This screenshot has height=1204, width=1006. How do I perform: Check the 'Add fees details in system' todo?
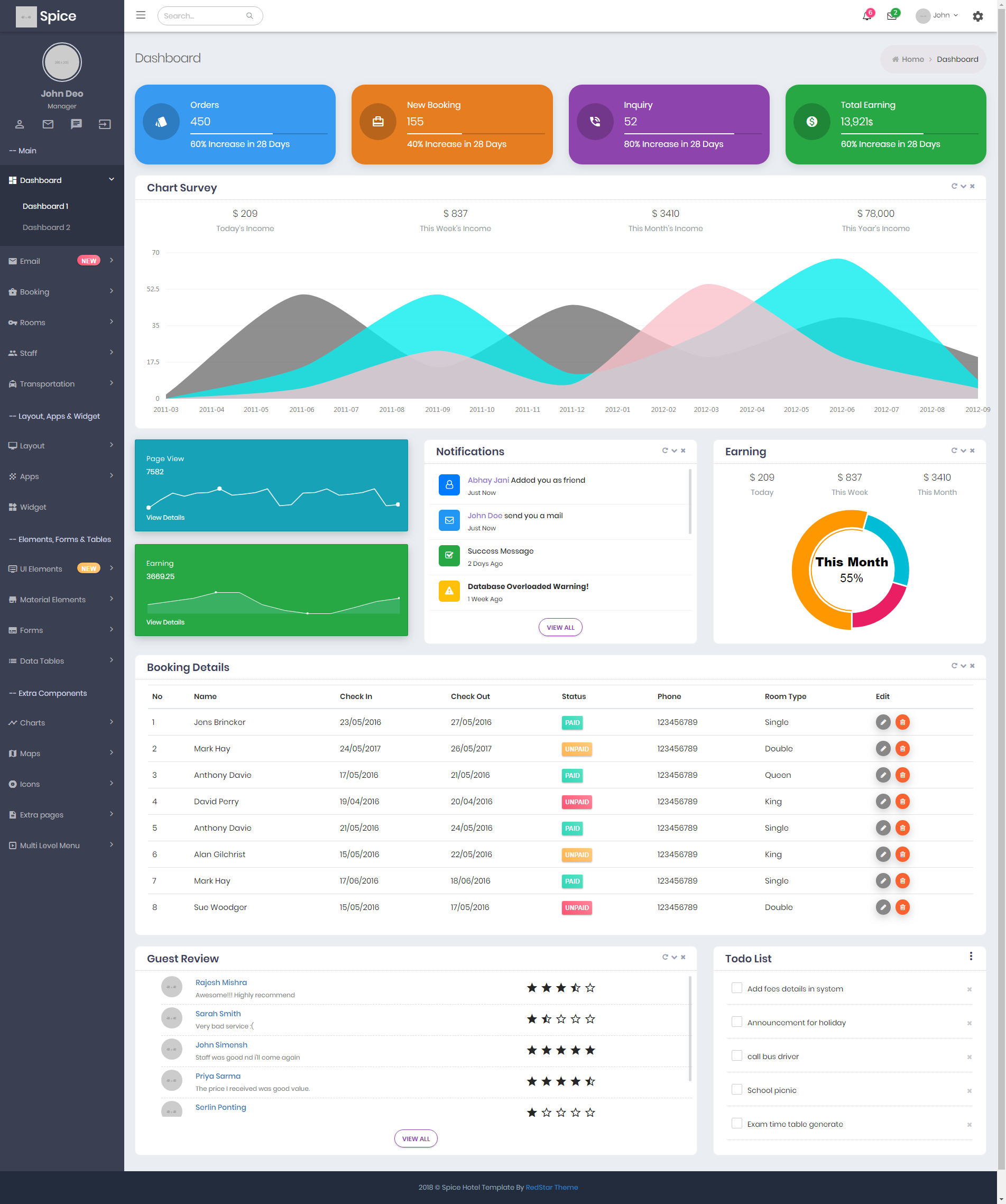736,988
